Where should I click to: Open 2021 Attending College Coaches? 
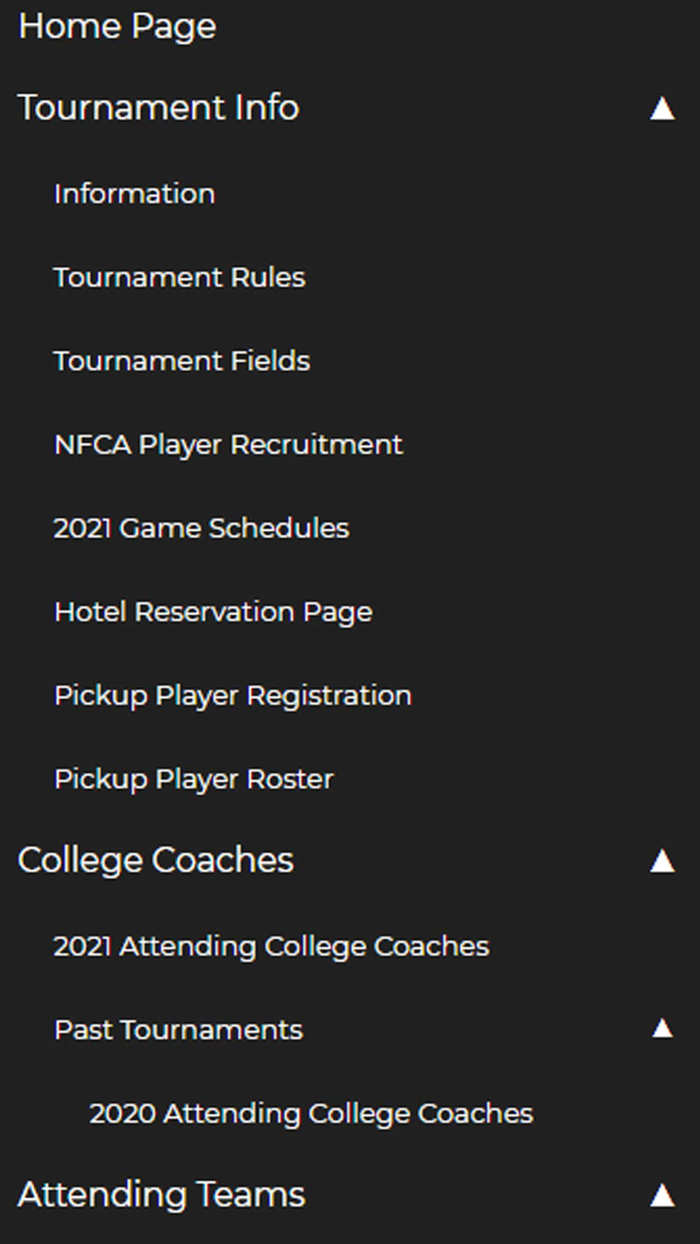(271, 946)
